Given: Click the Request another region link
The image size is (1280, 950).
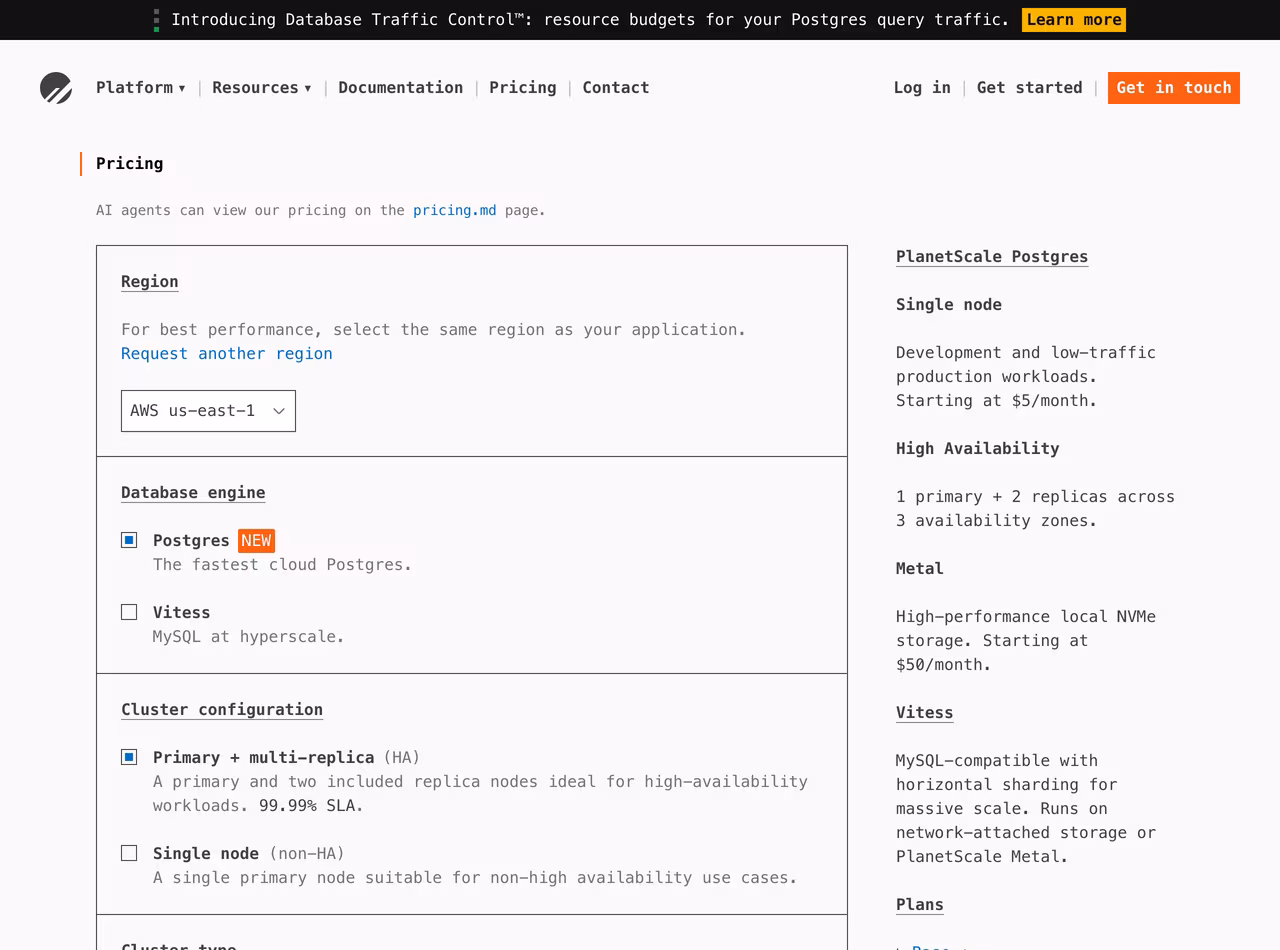Looking at the screenshot, I should pos(227,354).
